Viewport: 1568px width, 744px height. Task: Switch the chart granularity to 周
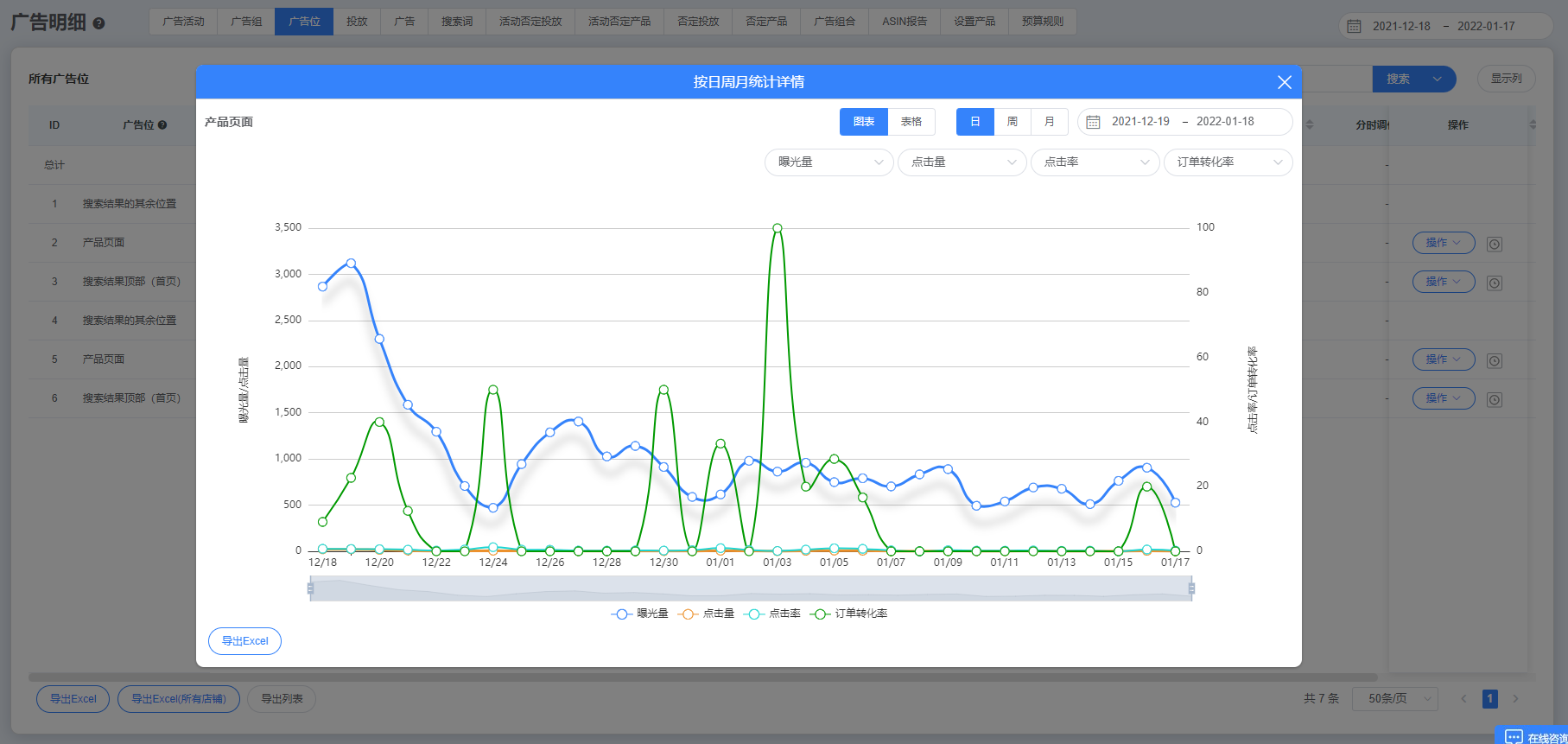click(1013, 122)
